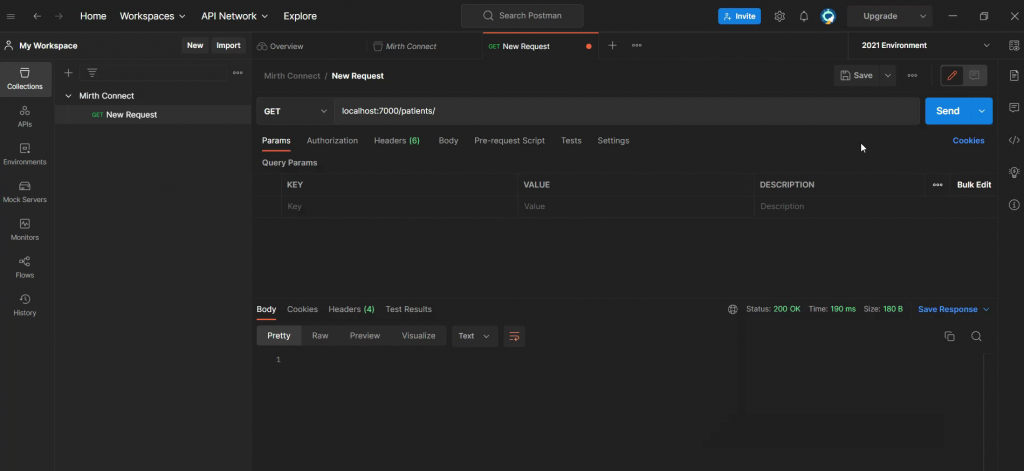This screenshot has width=1024, height=471.
Task: Open History in the sidebar
Action: point(25,306)
